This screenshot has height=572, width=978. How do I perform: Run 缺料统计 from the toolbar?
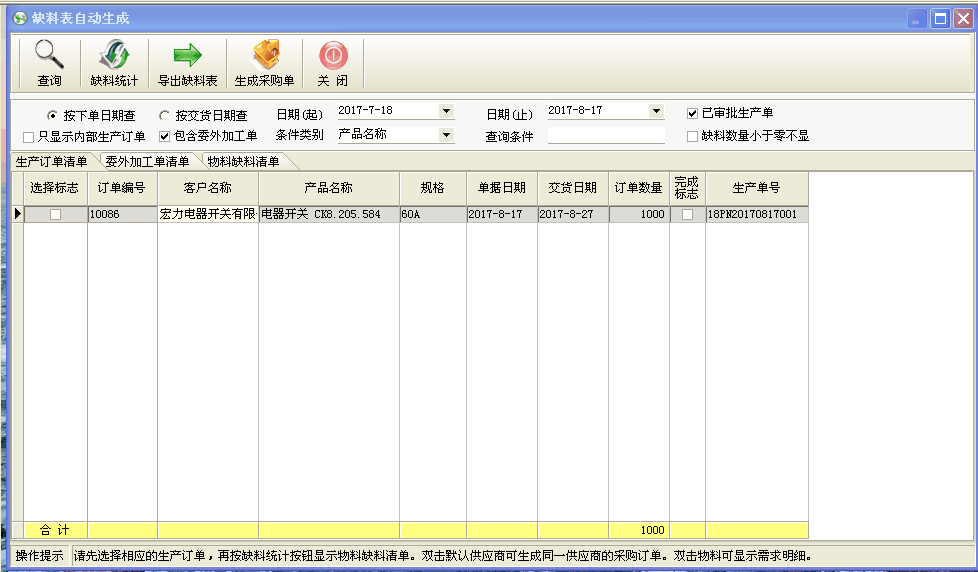click(114, 56)
